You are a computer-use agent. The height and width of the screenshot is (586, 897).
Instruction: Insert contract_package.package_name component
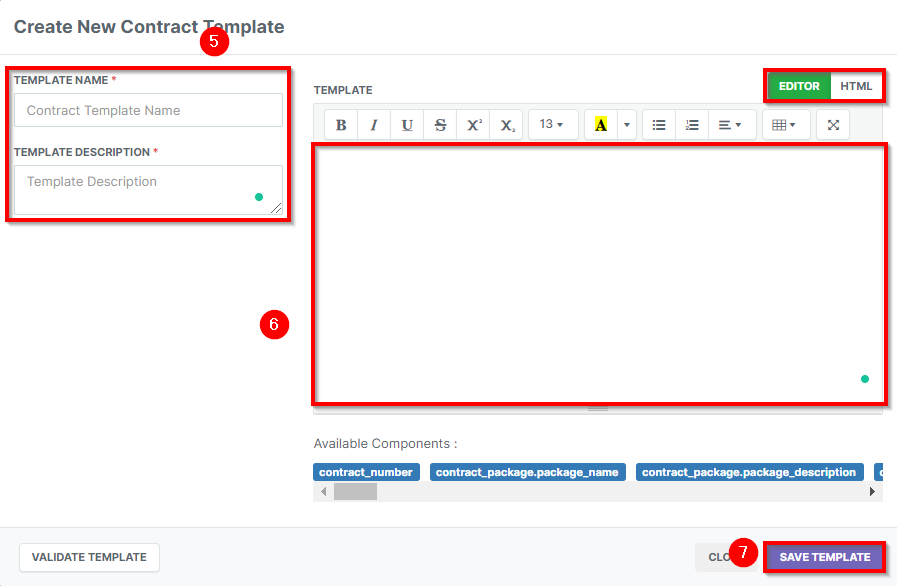point(527,472)
